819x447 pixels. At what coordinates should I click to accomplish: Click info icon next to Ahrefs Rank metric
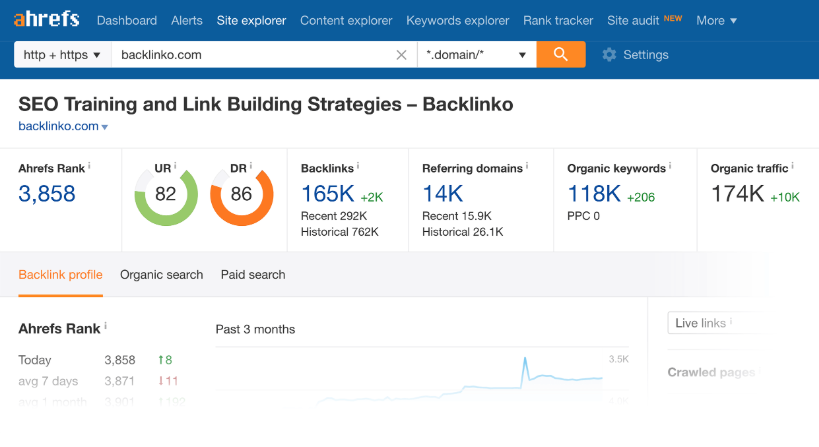click(89, 166)
